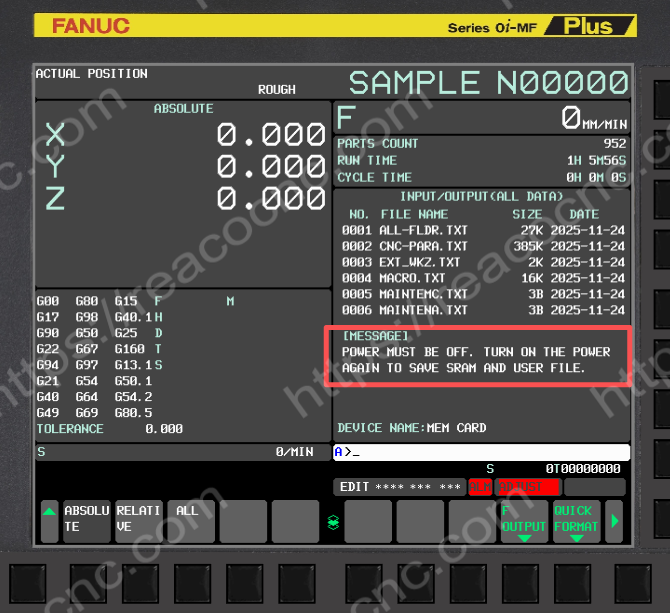The width and height of the screenshot is (670, 613).
Task: Click the A> key input line
Action: pos(482,452)
